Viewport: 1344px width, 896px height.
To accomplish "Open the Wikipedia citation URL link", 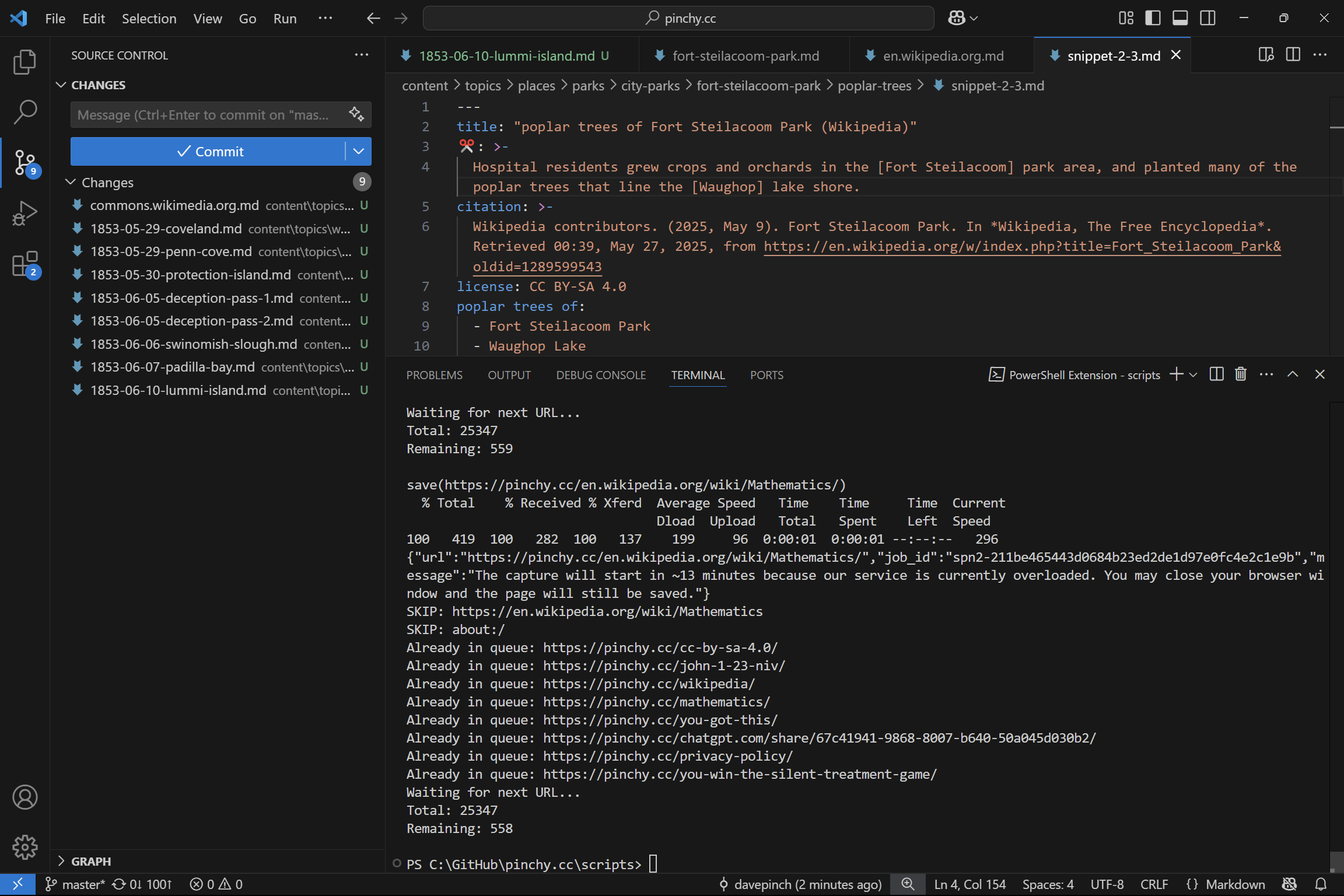I will coord(1022,247).
